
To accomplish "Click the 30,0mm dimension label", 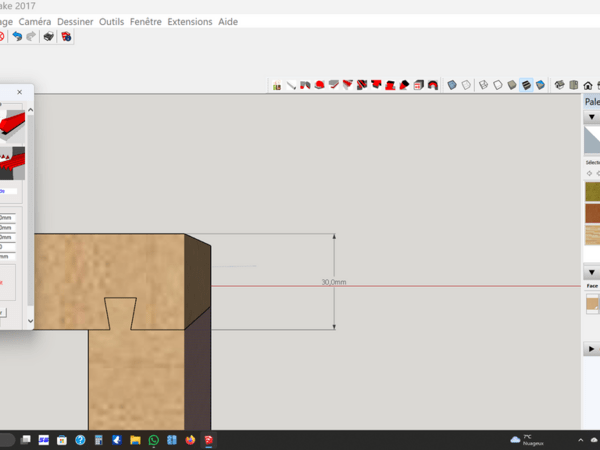I will 334,282.
